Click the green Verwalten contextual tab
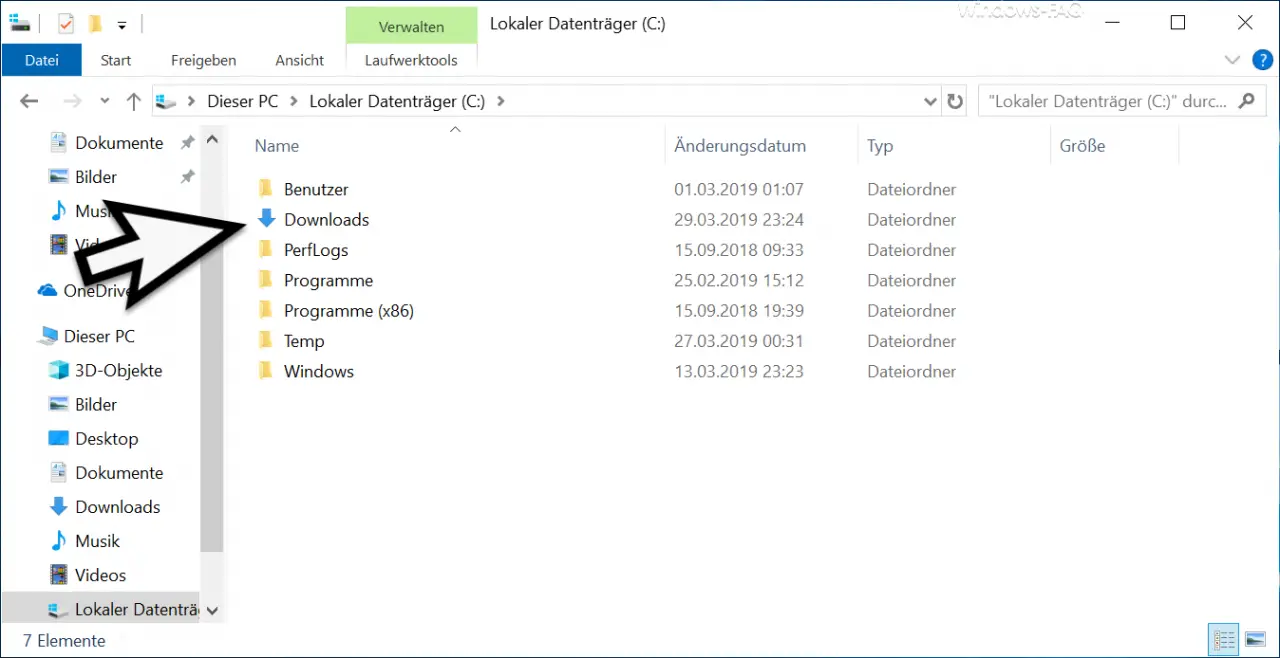Viewport: 1280px width, 658px height. point(411,26)
